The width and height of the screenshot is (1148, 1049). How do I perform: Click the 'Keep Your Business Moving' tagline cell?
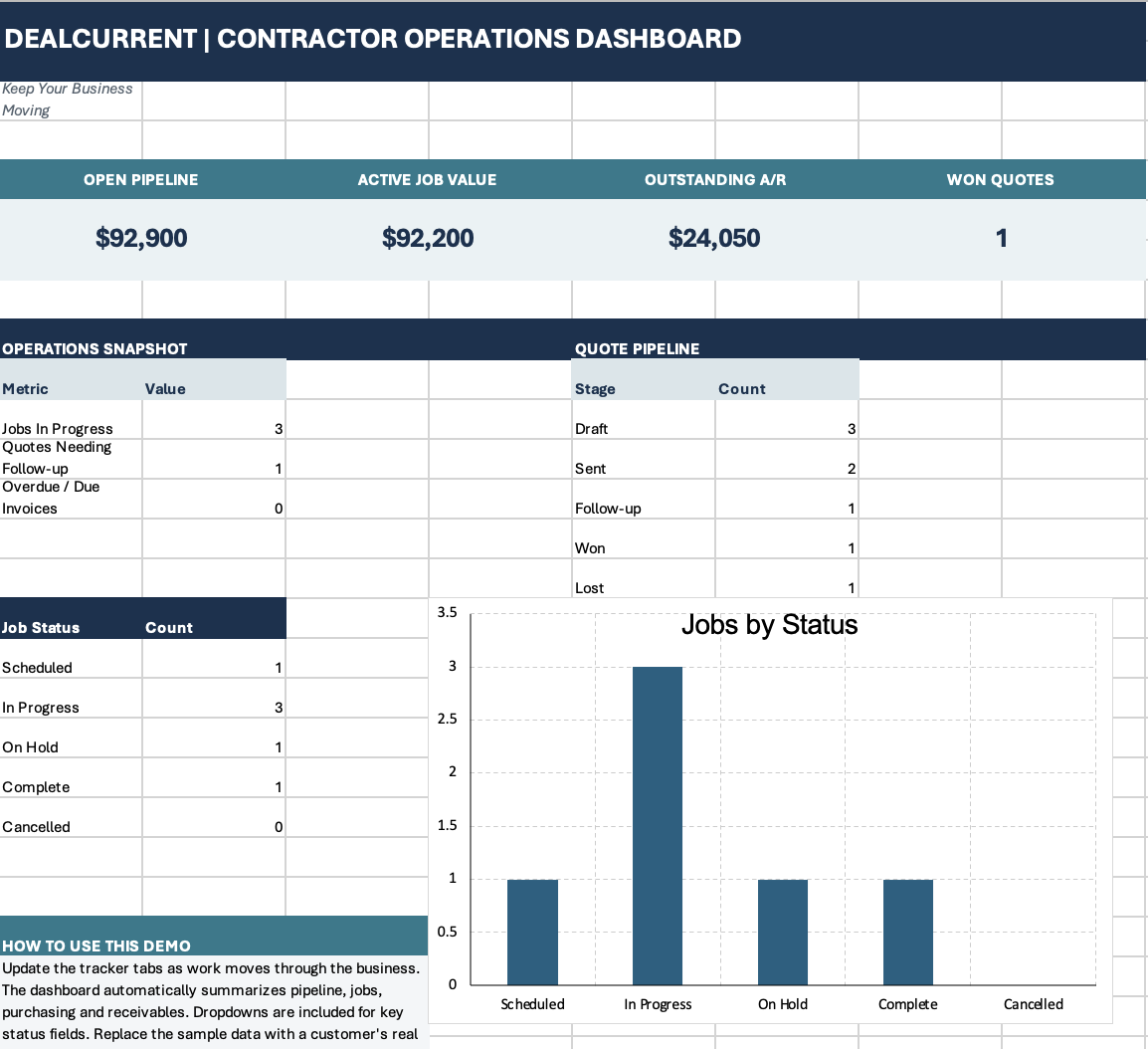click(71, 101)
